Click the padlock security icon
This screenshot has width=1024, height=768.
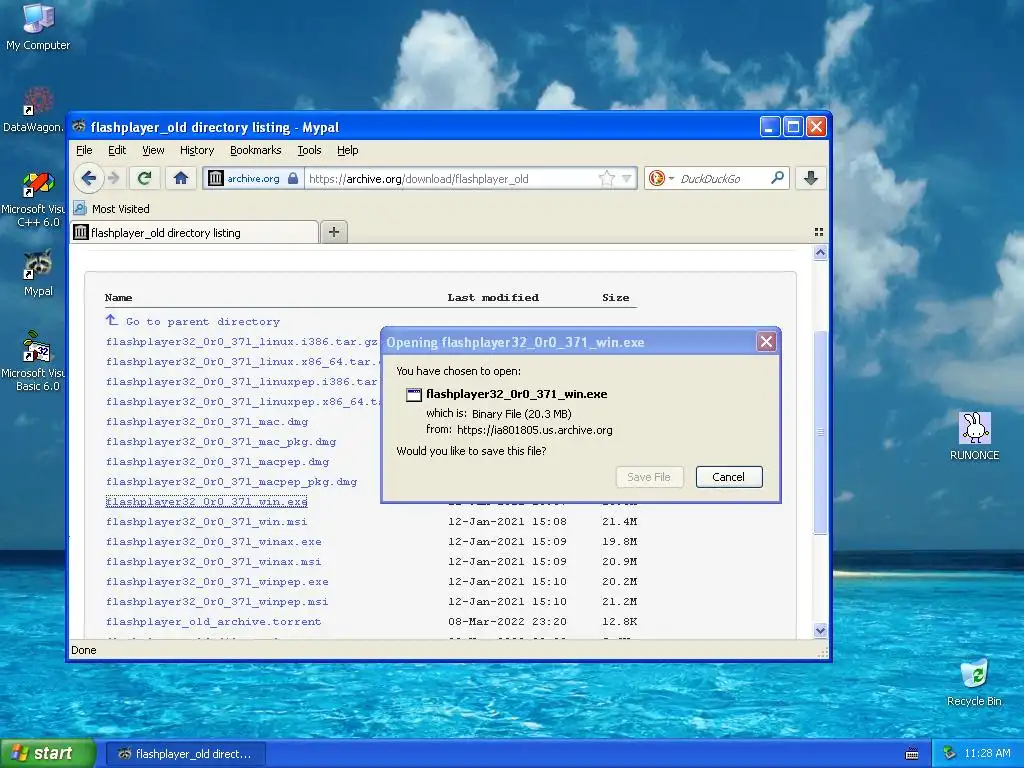pyautogui.click(x=293, y=178)
